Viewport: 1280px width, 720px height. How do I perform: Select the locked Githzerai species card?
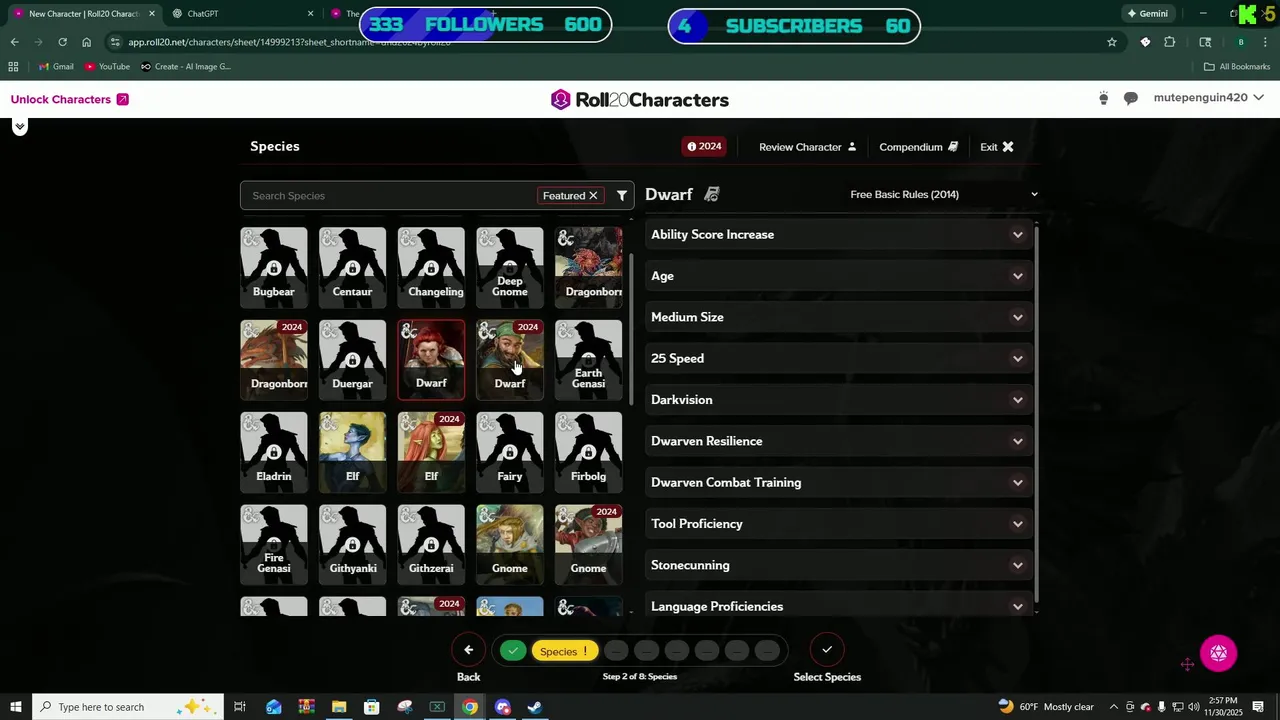[431, 544]
